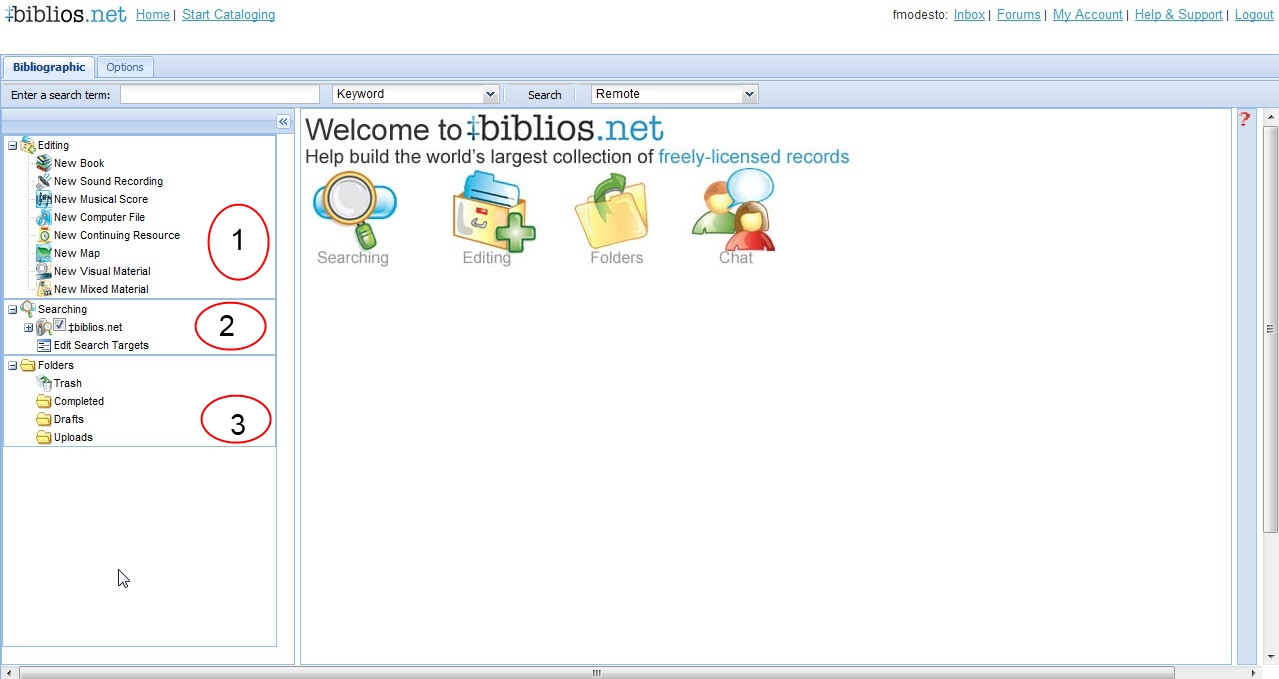The width and height of the screenshot is (1279, 679).
Task: Collapse the left sidebar panel
Action: click(283, 121)
